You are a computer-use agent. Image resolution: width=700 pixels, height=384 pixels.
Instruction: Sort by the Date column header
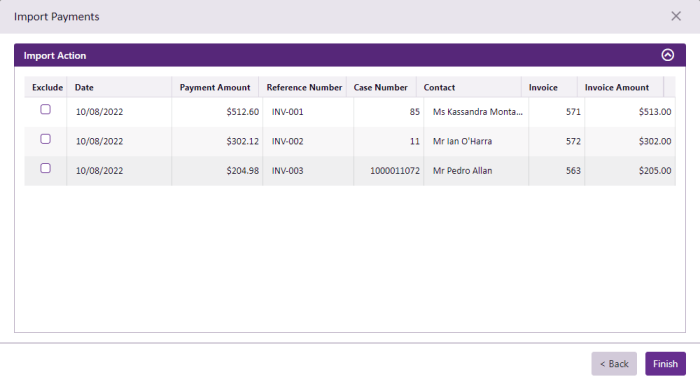[x=119, y=87]
